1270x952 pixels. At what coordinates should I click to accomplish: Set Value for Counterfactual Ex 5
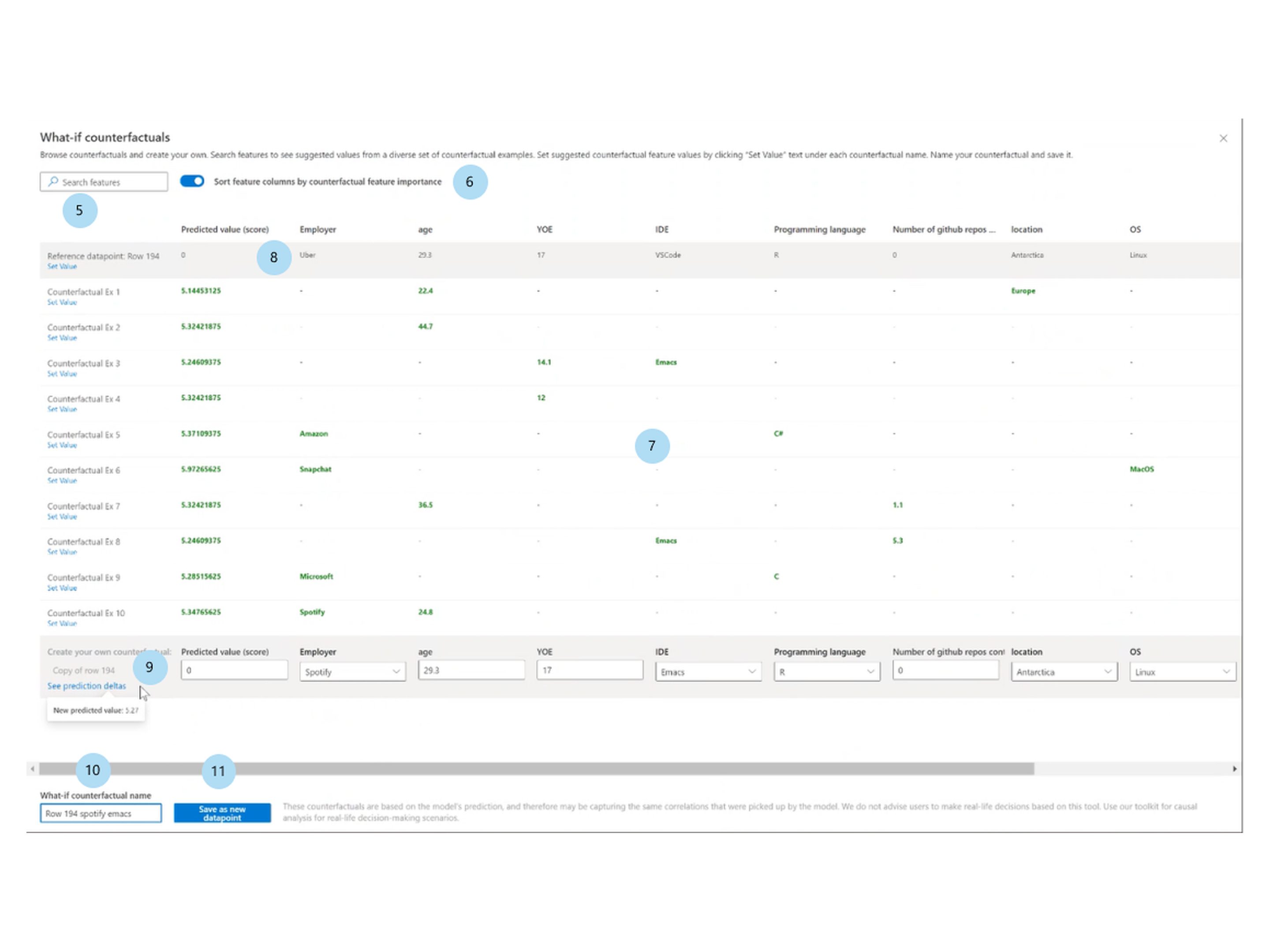point(62,445)
